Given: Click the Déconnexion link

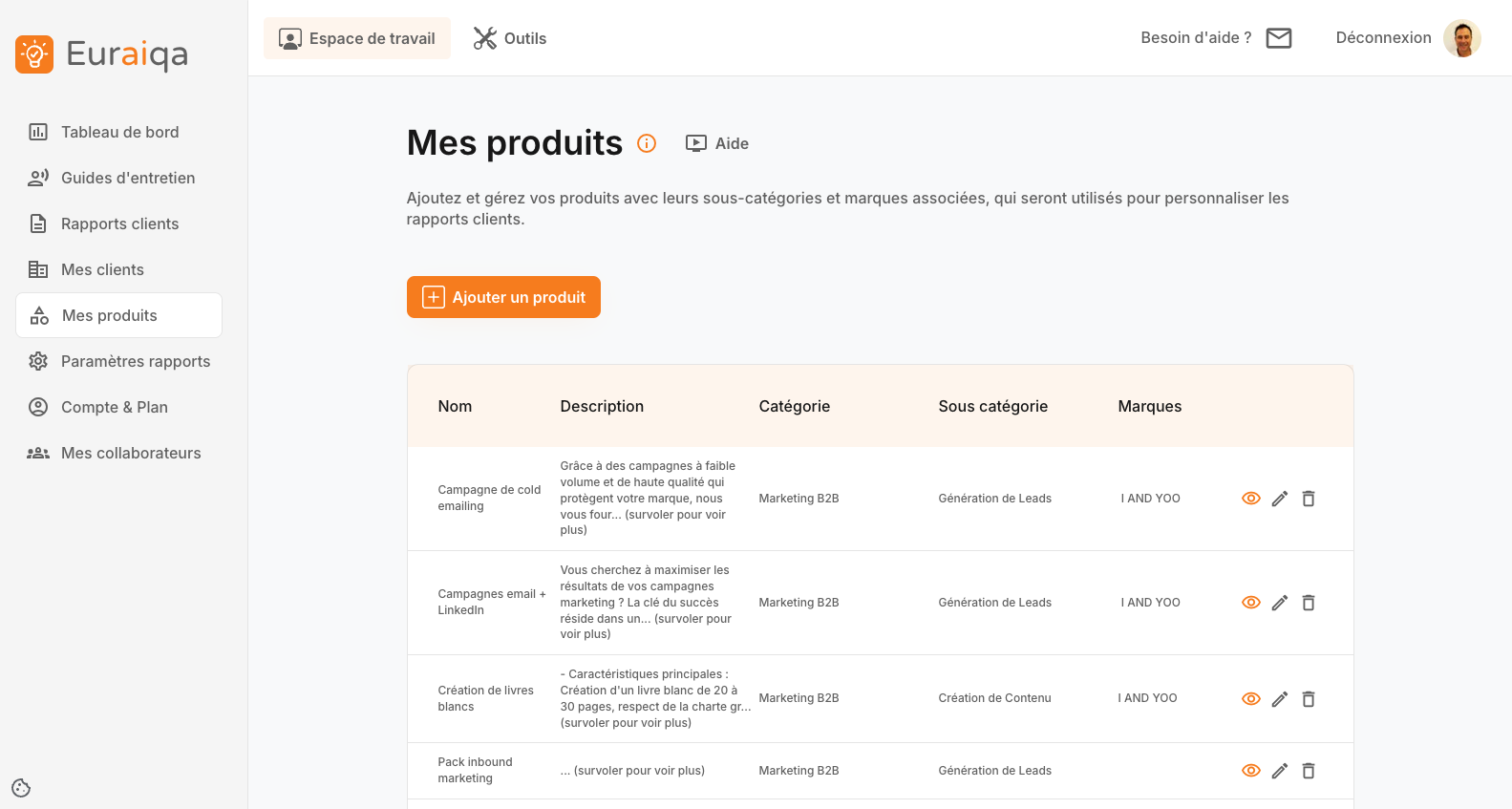Looking at the screenshot, I should click(1383, 38).
